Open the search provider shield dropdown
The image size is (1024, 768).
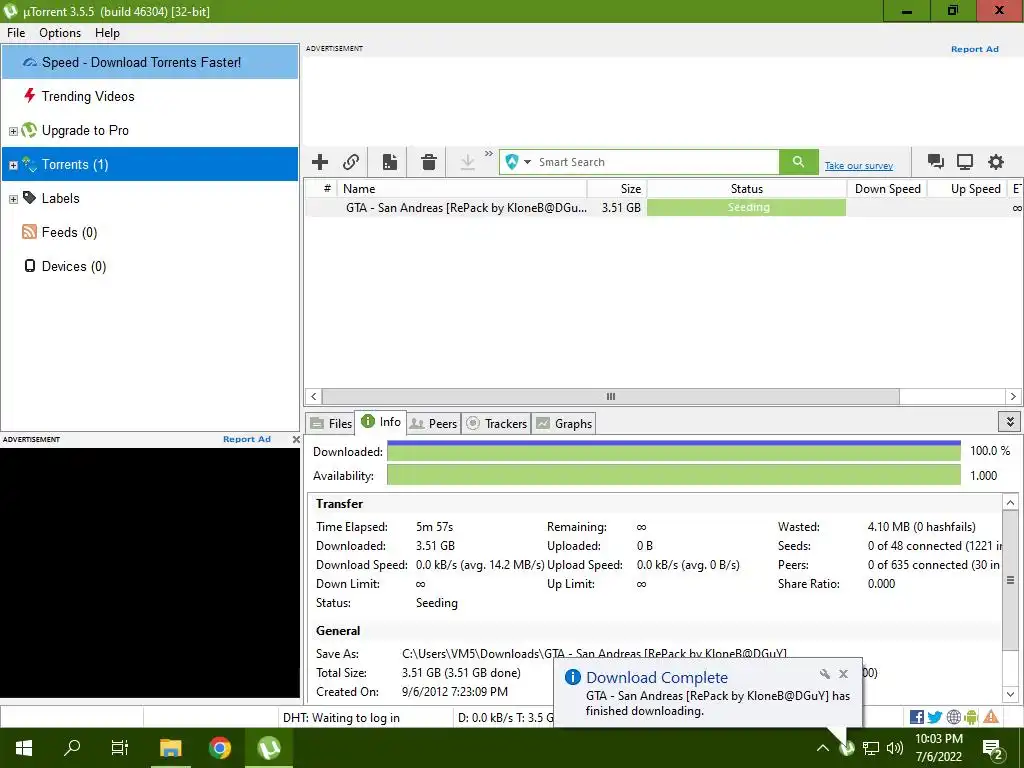point(518,162)
